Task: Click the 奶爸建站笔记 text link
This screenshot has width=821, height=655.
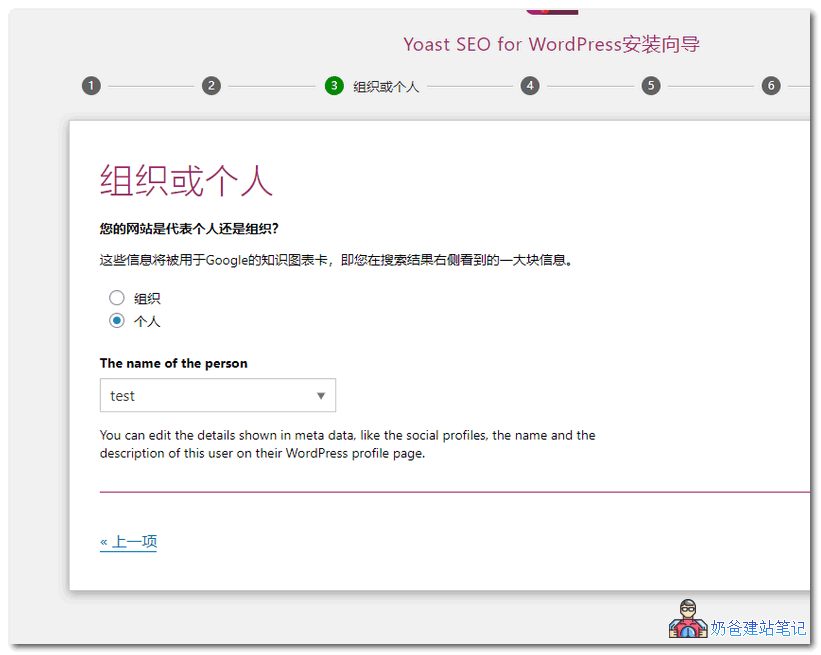Action: tap(756, 628)
